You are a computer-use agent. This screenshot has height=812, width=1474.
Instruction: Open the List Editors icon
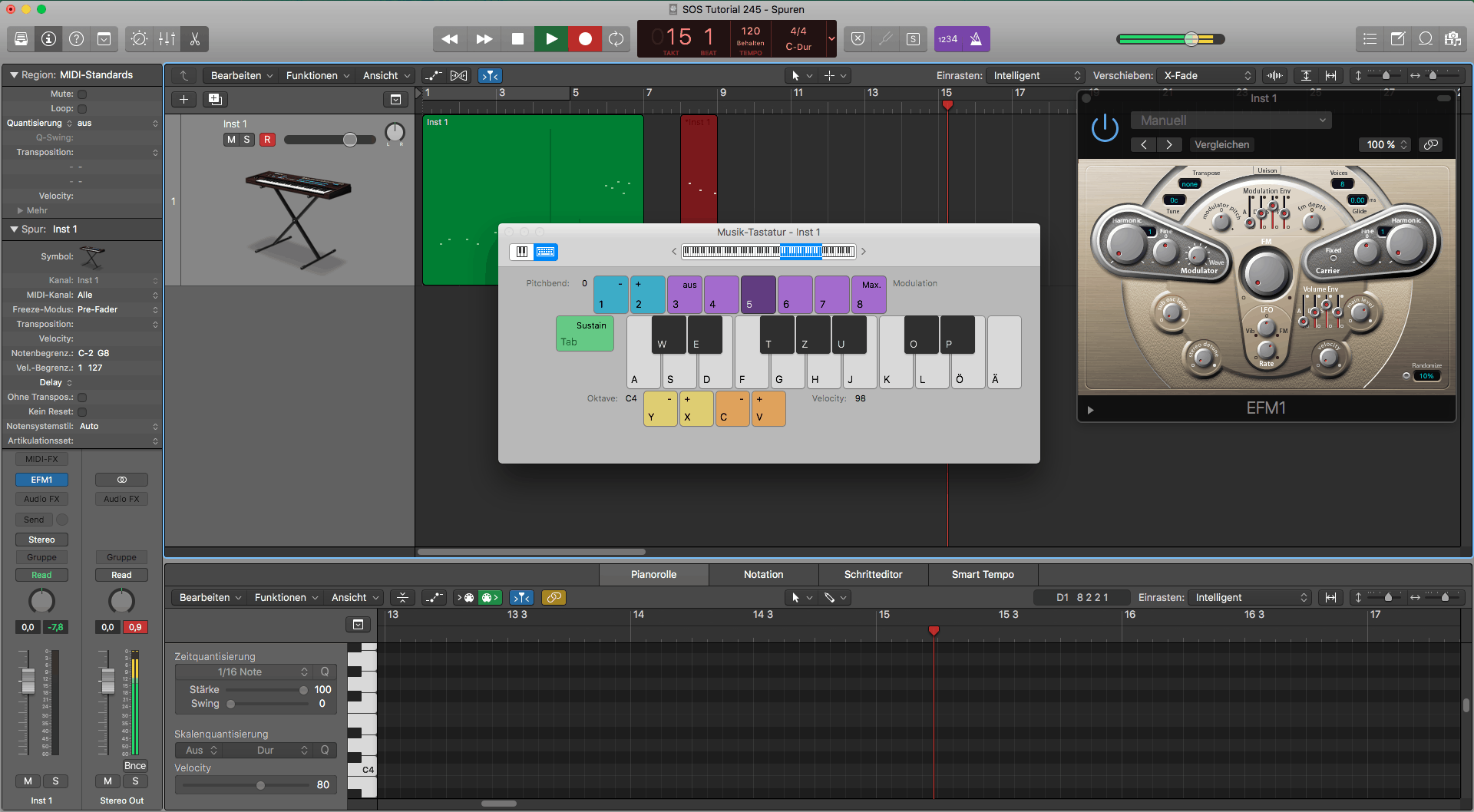coord(1370,39)
